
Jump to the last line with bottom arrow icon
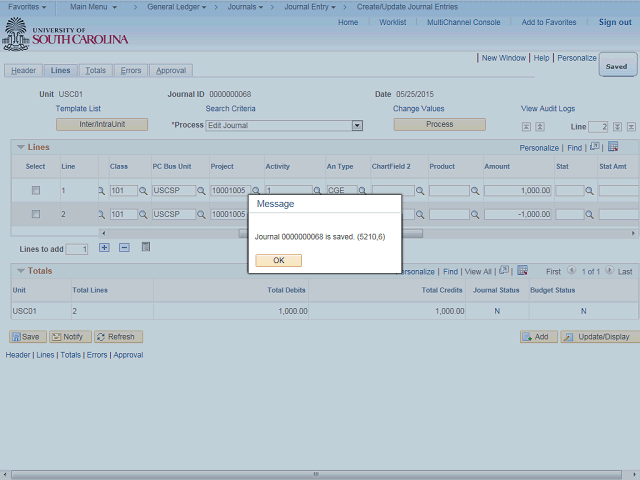(631, 127)
